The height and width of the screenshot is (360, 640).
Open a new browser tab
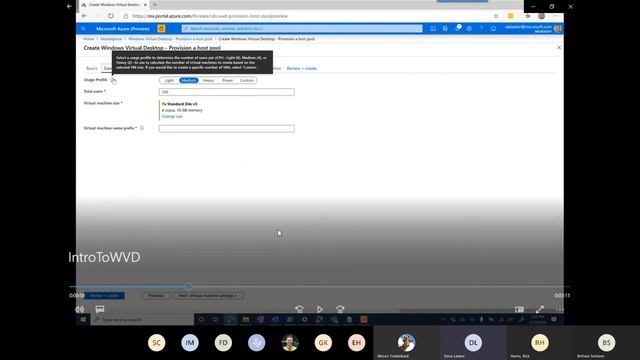(155, 4)
